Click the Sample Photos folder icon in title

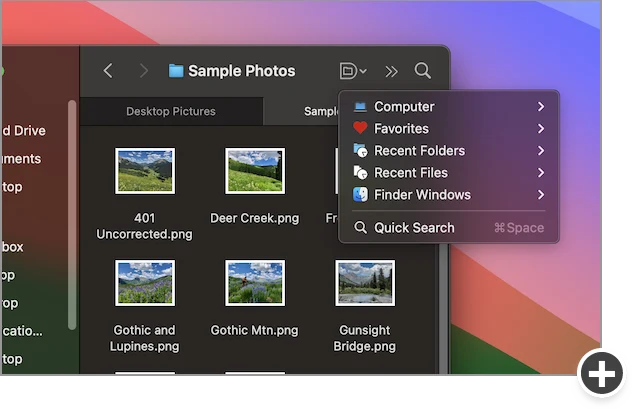pyautogui.click(x=176, y=71)
